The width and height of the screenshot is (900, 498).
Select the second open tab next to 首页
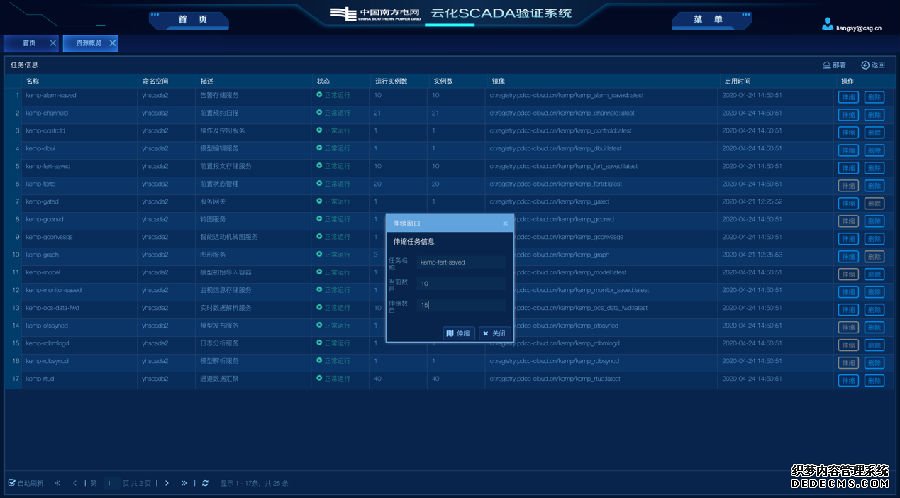88,43
